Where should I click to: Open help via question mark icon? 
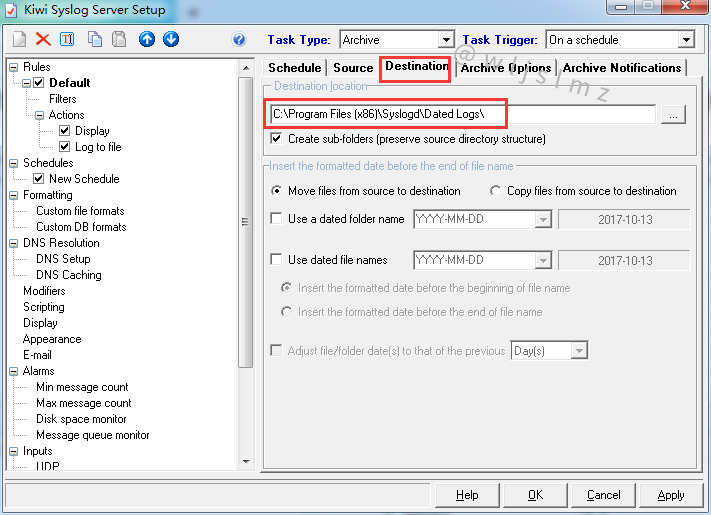tap(239, 39)
